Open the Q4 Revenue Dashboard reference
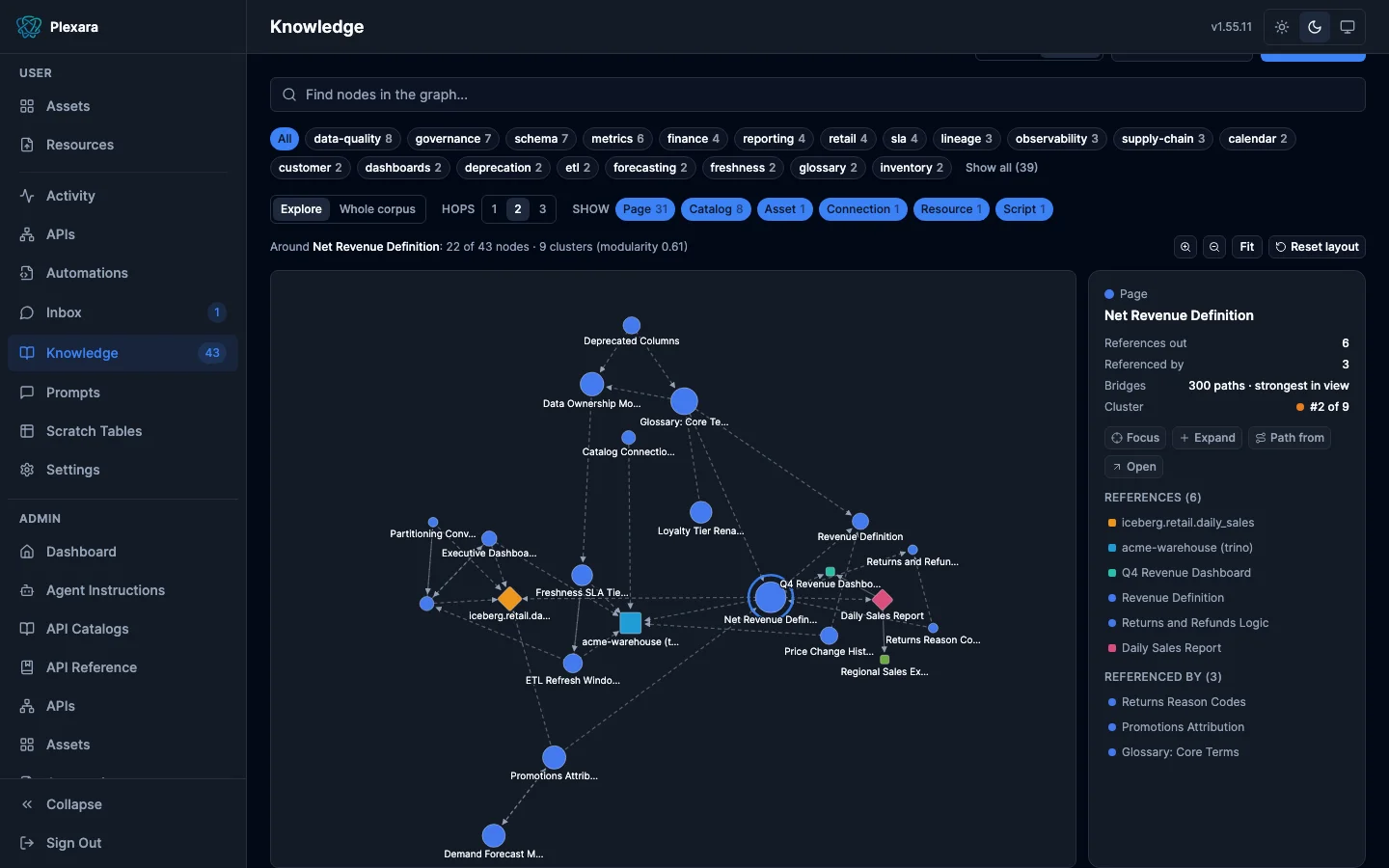The height and width of the screenshot is (868, 1389). 1185,573
